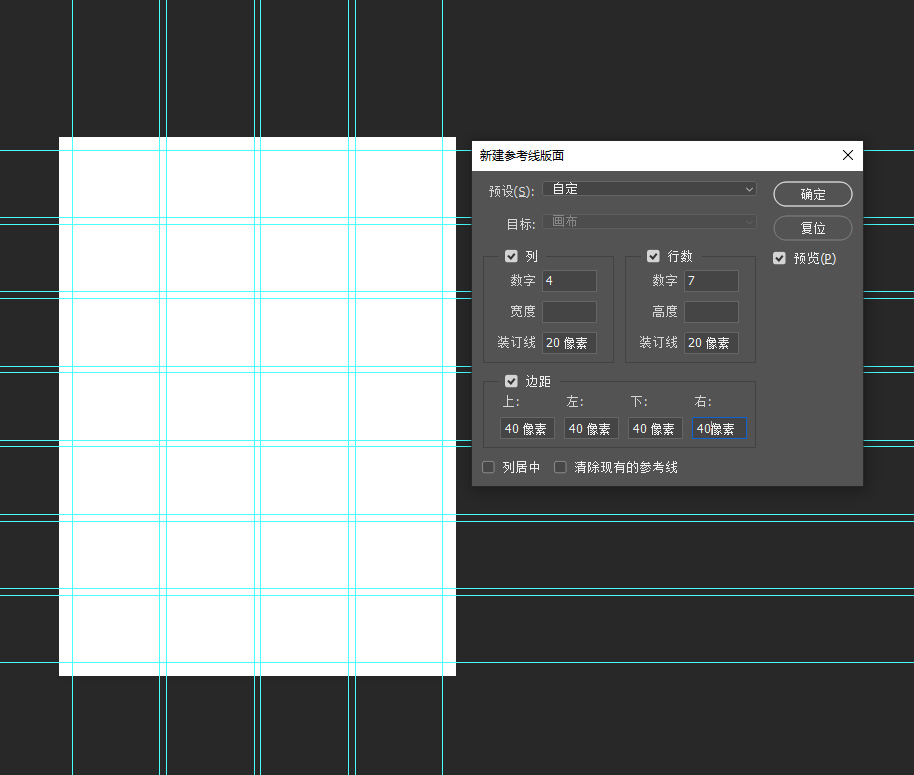Screen dimensions: 914x775
Task: Enable the 列居中 checkbox
Action: [489, 467]
